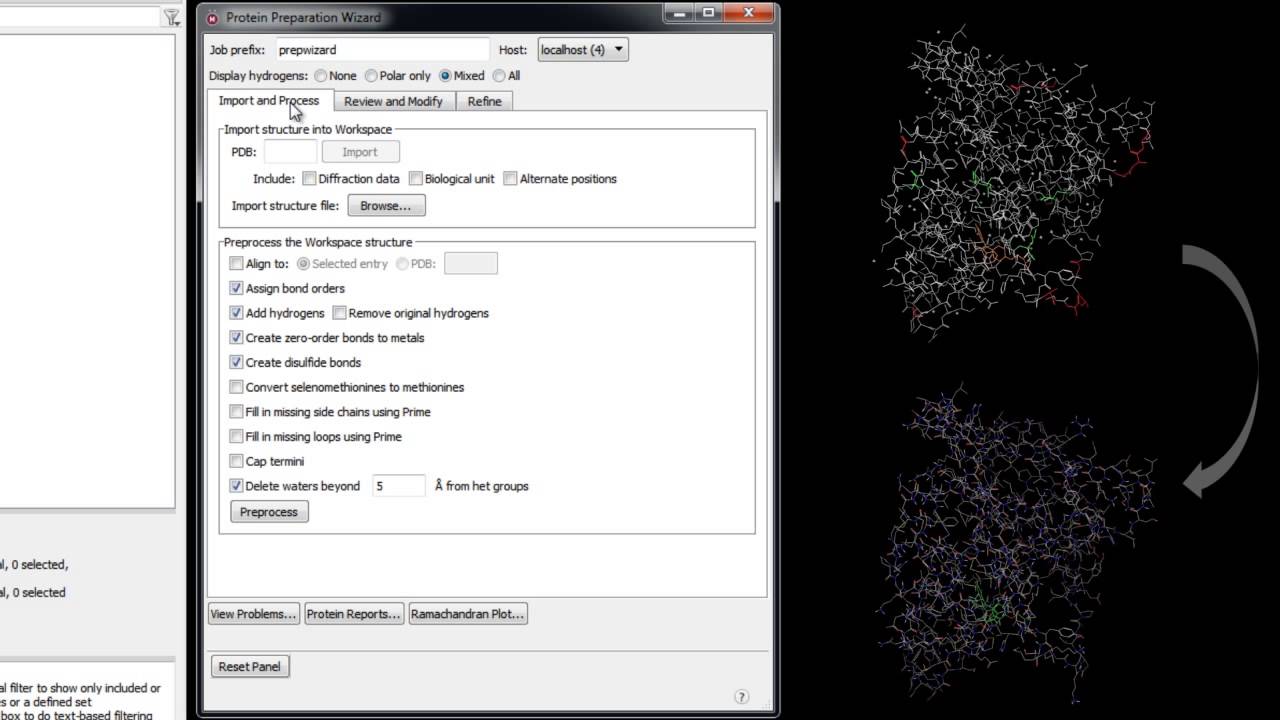Uncheck Delete waters beyond option

tap(236, 486)
